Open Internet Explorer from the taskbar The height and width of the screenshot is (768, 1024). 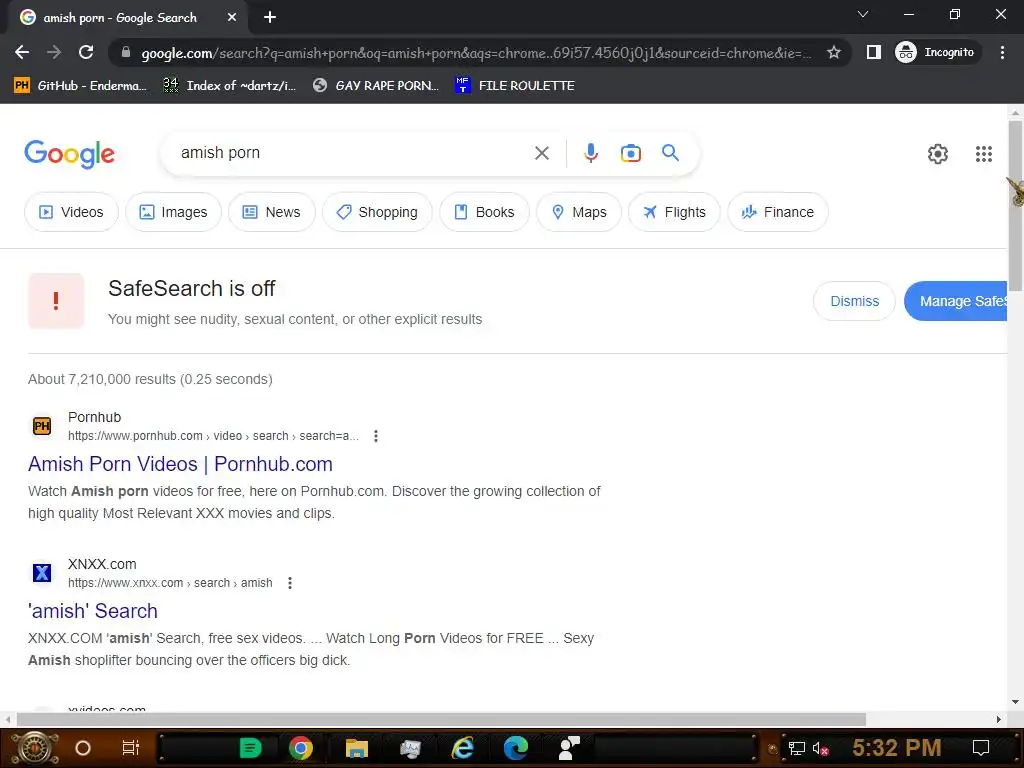[462, 748]
